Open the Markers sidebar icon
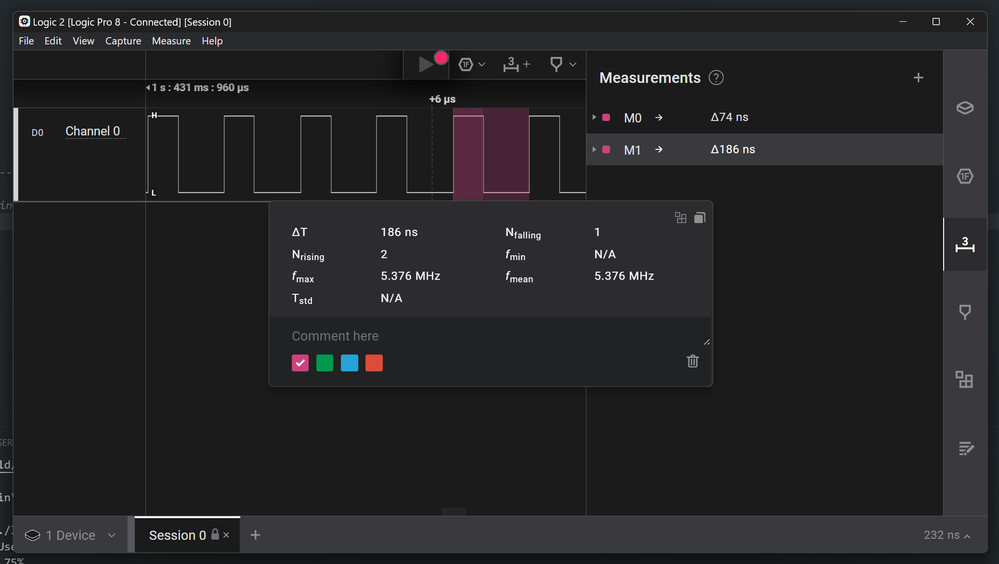The image size is (999, 564). 964,312
